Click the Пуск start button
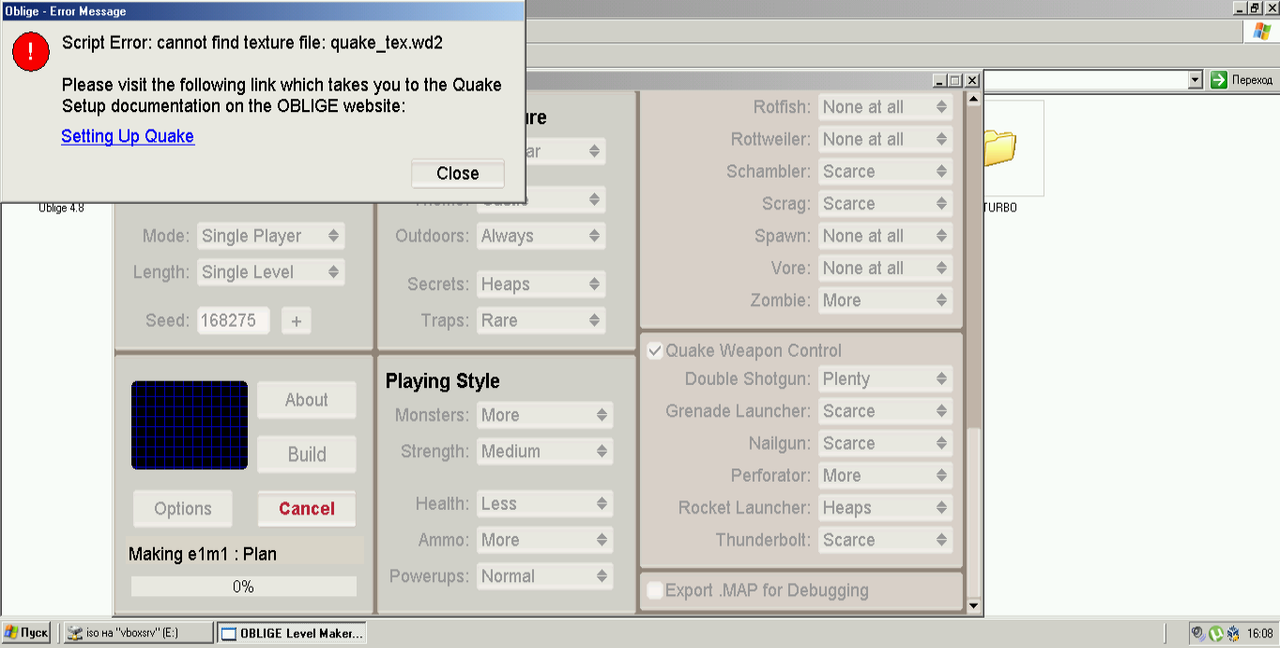 click(x=26, y=633)
